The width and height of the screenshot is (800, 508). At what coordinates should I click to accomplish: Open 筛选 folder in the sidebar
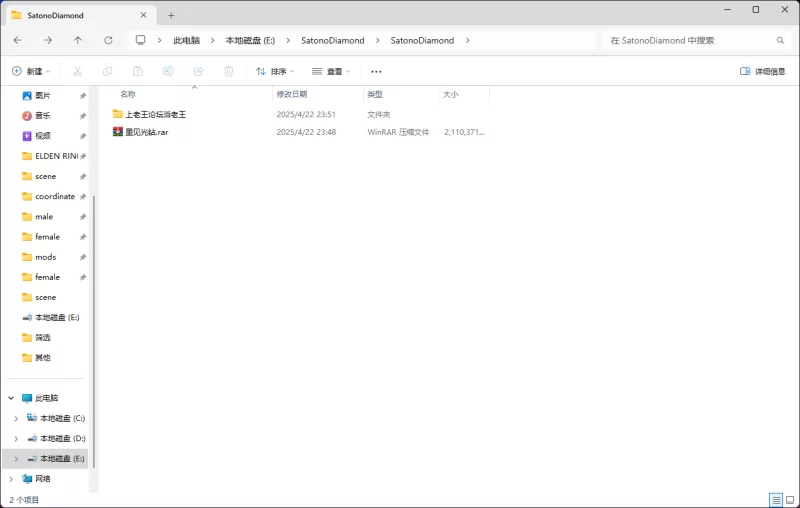[x=43, y=338]
